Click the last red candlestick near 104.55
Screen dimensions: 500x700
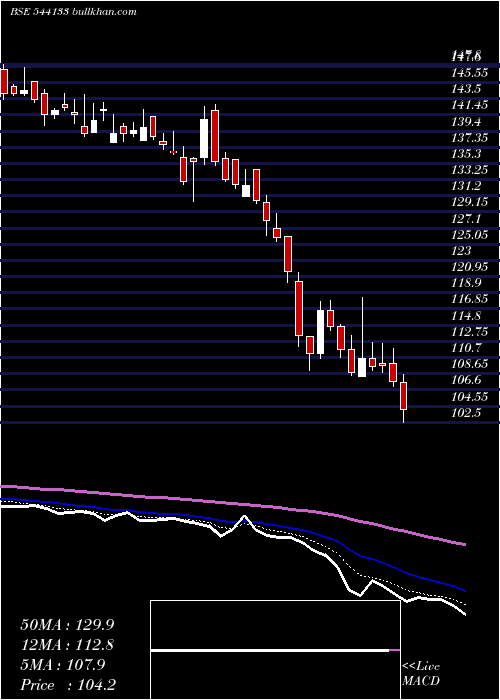(x=404, y=396)
